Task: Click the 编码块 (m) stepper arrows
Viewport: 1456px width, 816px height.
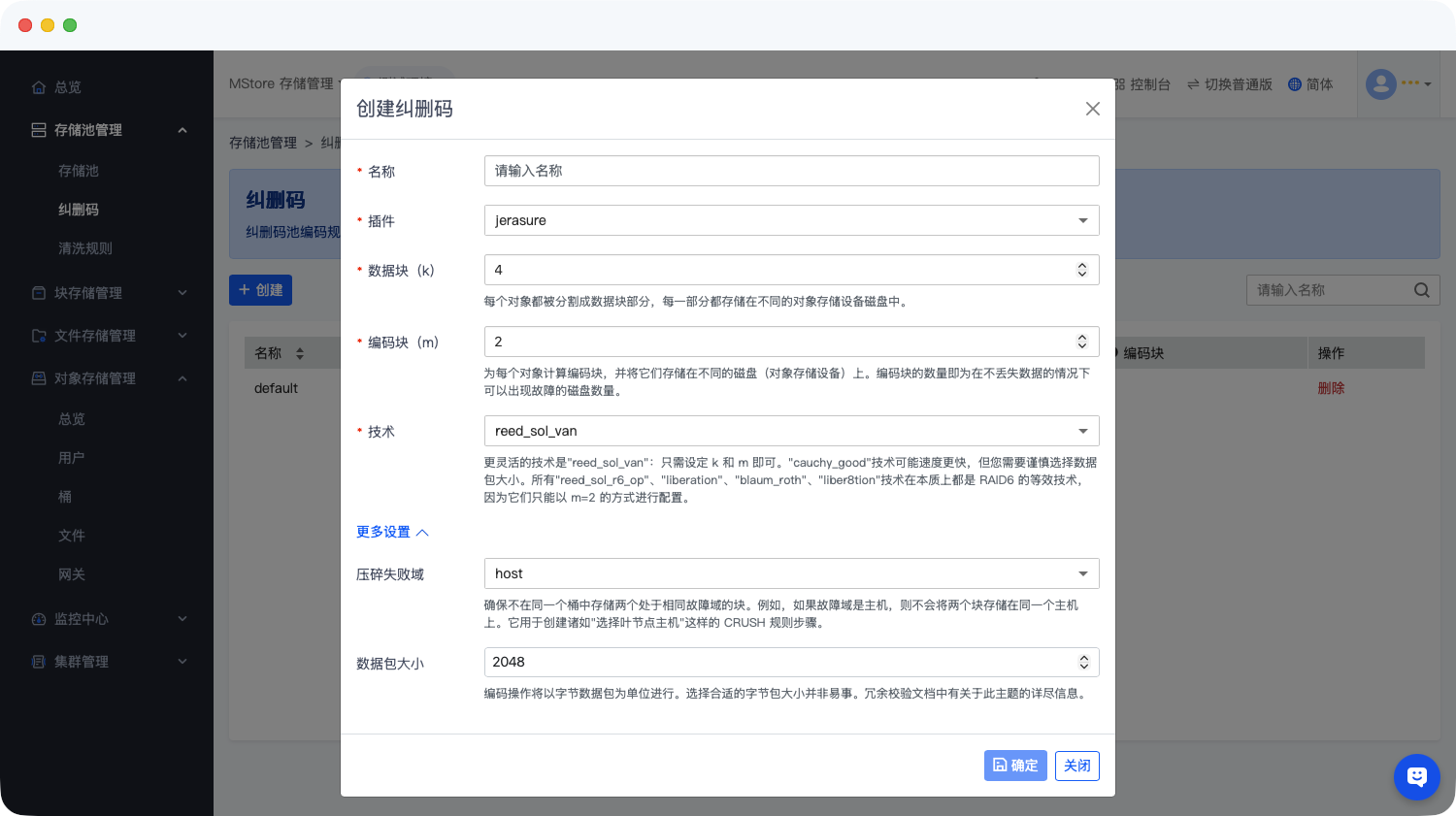Action: point(1081,342)
